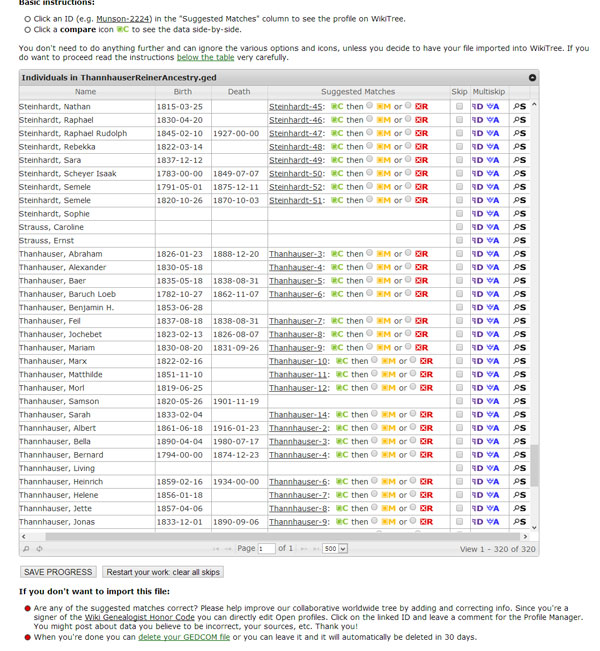The height and width of the screenshot is (651, 600).
Task: Check skip box for Thannhauser, Living
Action: click(x=459, y=468)
